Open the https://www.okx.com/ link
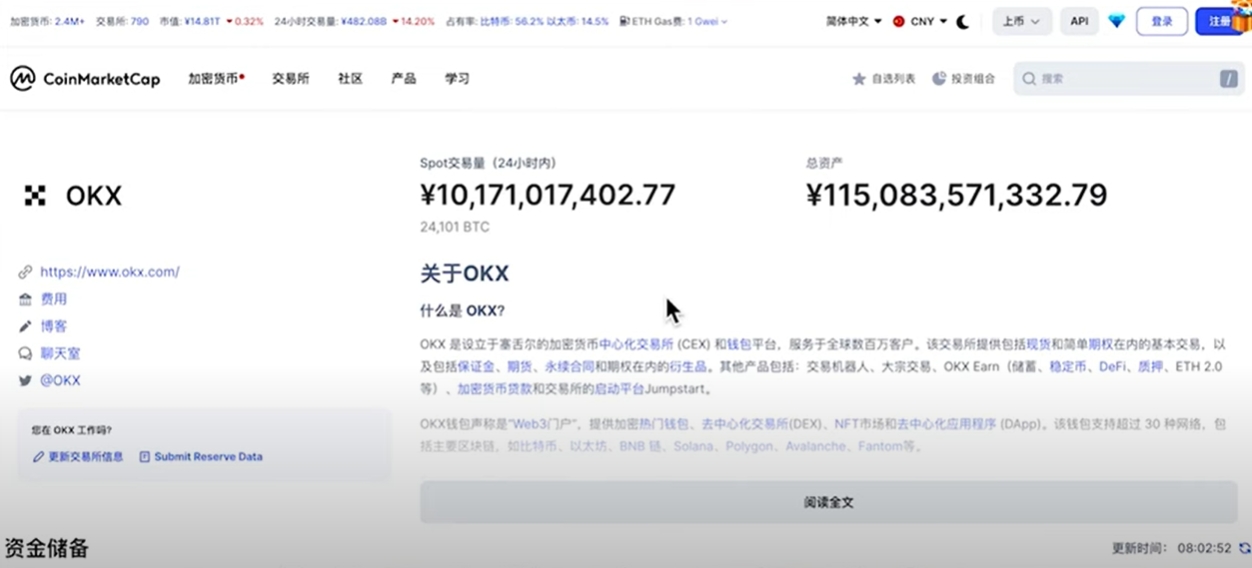This screenshot has width=1252, height=568. [x=110, y=272]
